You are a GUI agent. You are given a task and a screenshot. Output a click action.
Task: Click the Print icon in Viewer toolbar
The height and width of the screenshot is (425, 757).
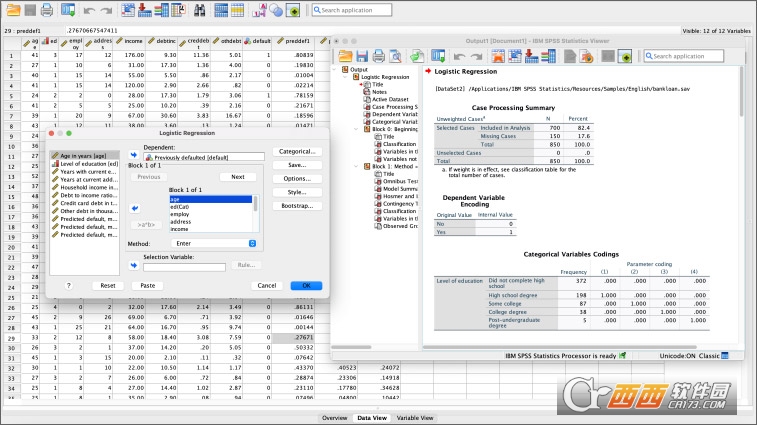(x=378, y=56)
